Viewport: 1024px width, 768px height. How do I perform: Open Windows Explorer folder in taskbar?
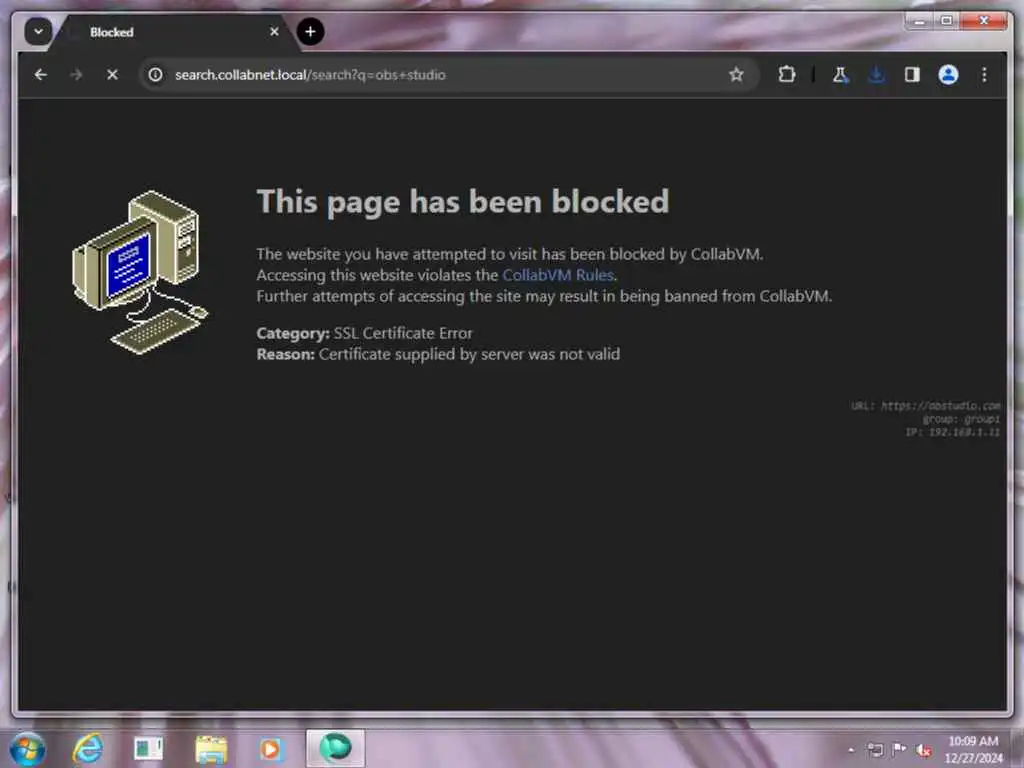(211, 748)
